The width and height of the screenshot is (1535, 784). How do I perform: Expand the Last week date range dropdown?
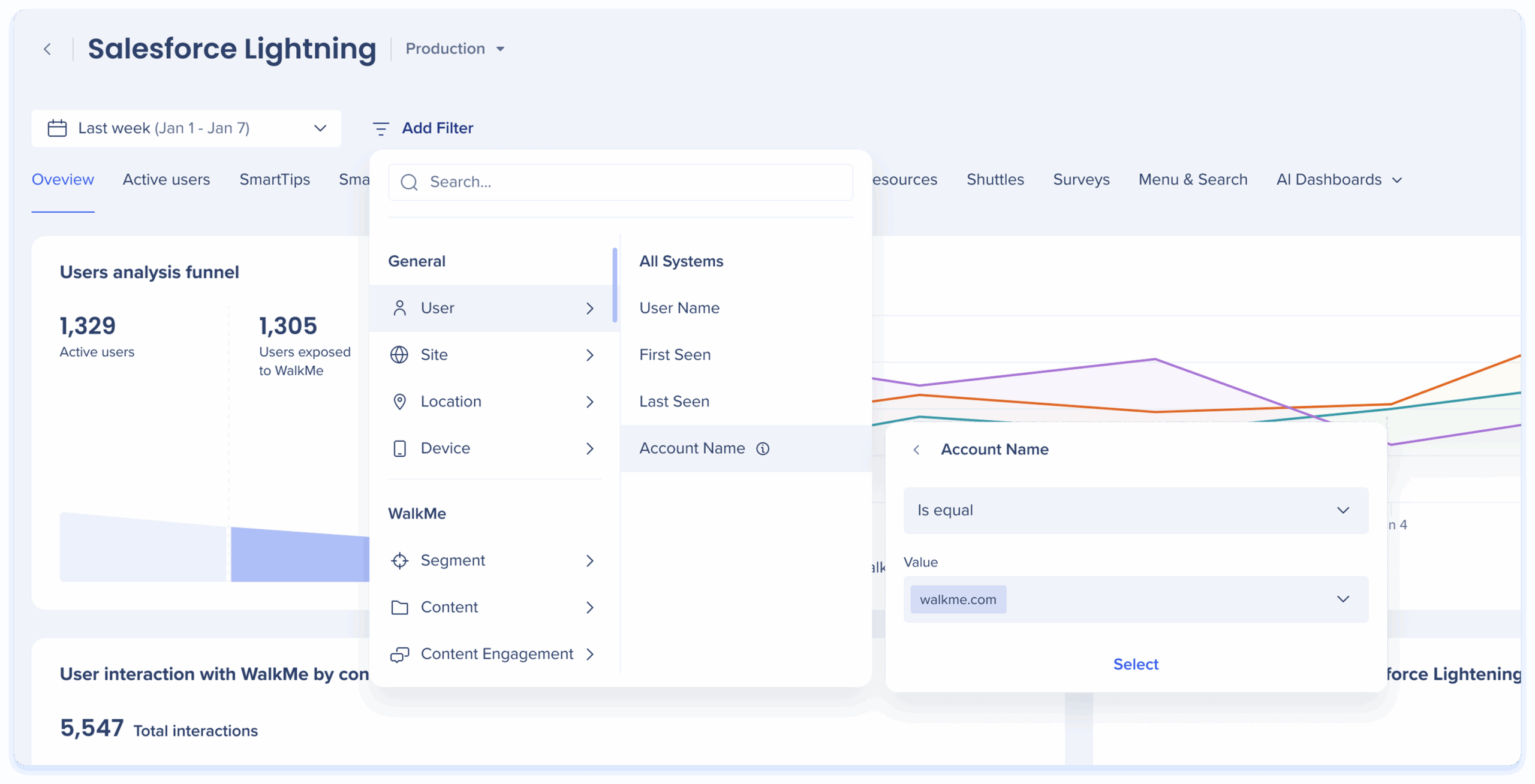pos(320,128)
